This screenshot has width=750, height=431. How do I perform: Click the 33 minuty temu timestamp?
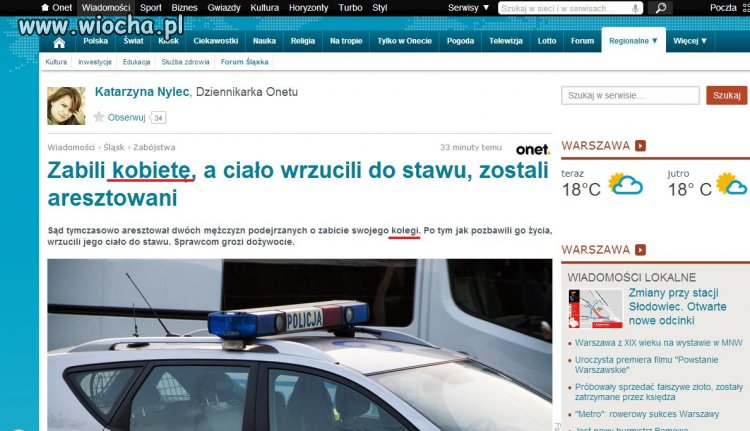471,147
